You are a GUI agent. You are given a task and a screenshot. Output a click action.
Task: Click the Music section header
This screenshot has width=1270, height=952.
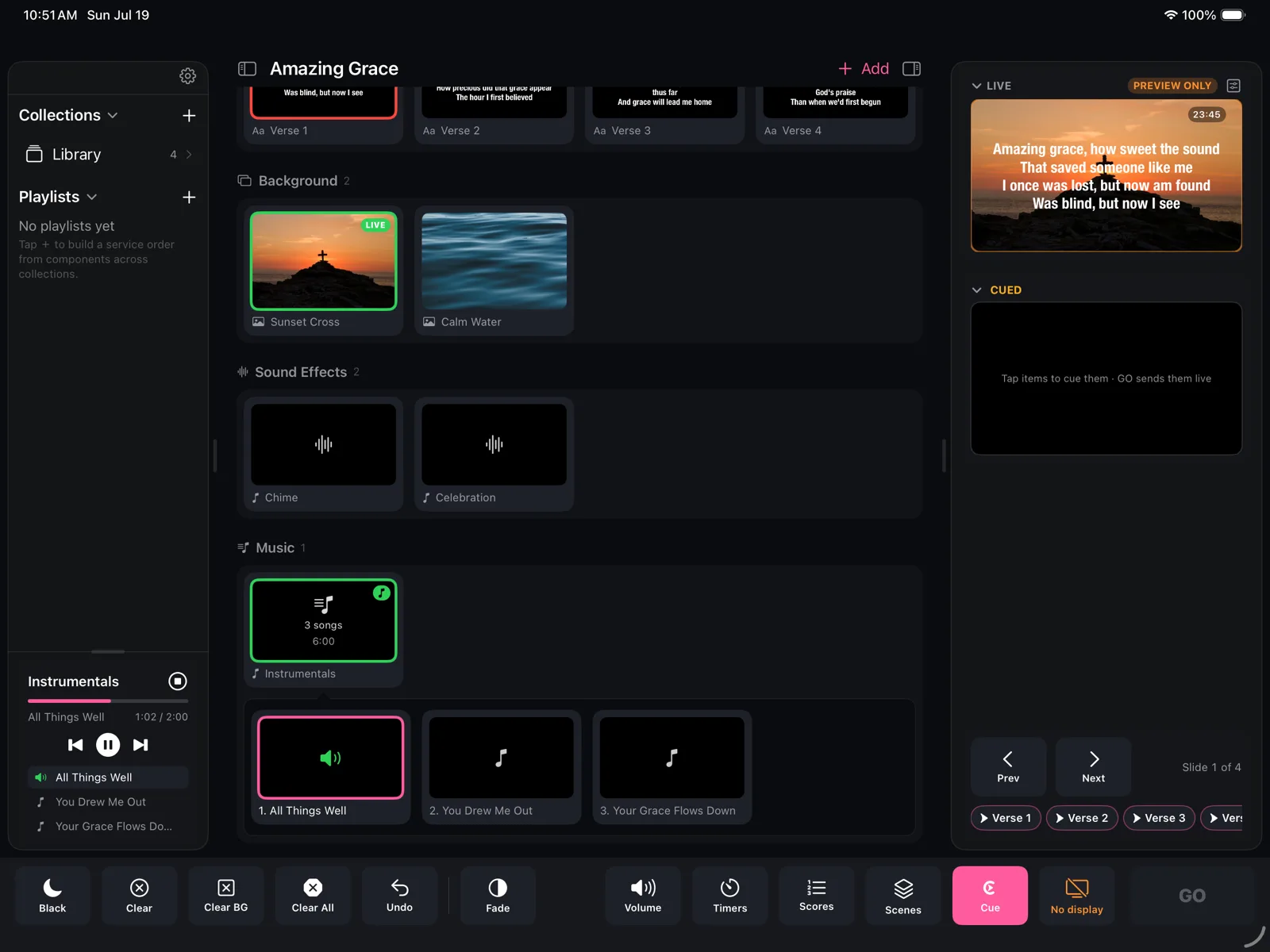(x=271, y=548)
